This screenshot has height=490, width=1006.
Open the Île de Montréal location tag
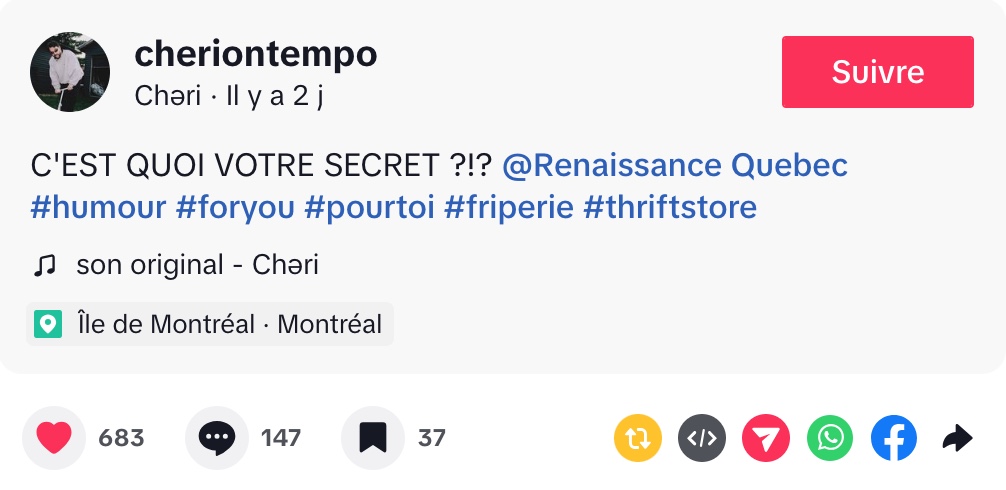(x=210, y=324)
